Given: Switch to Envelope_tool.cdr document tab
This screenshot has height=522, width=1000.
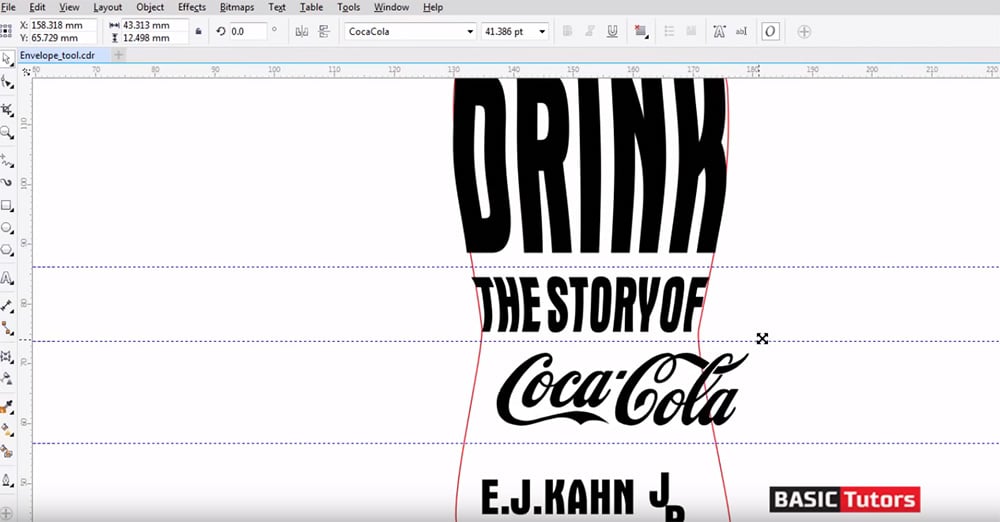Looking at the screenshot, I should [x=57, y=56].
